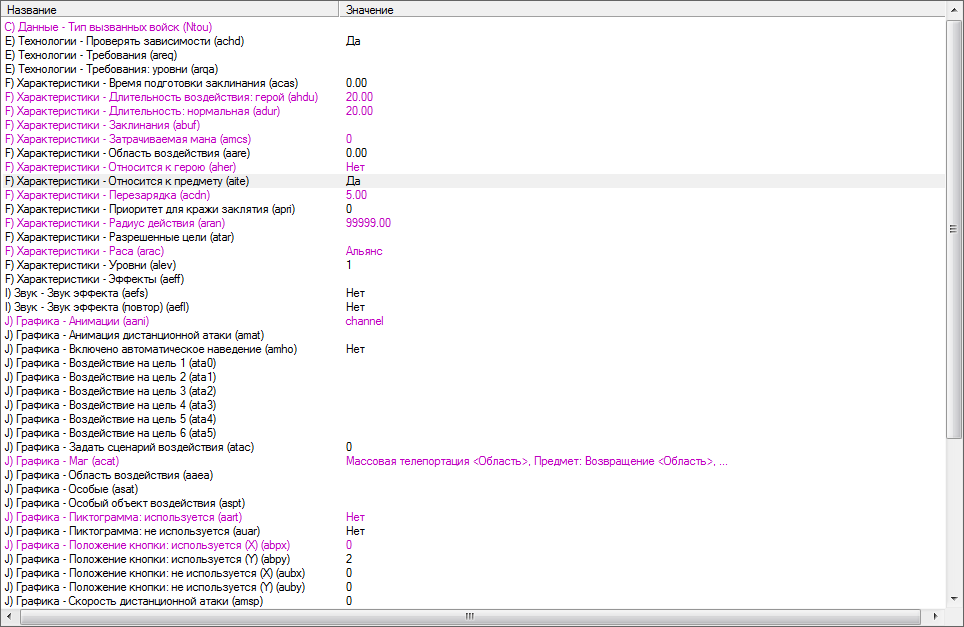The width and height of the screenshot is (964, 627).
Task: Click the vertical scrollbar down arrow
Action: 954,599
